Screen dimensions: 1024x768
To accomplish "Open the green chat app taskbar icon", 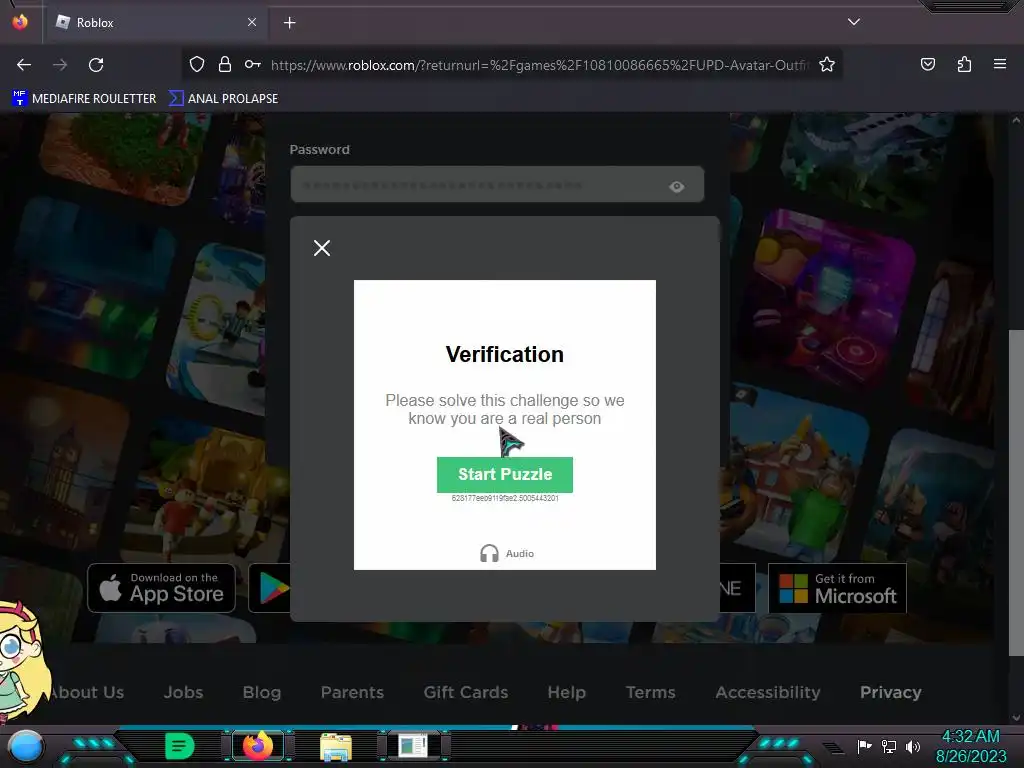I will pyautogui.click(x=180, y=746).
